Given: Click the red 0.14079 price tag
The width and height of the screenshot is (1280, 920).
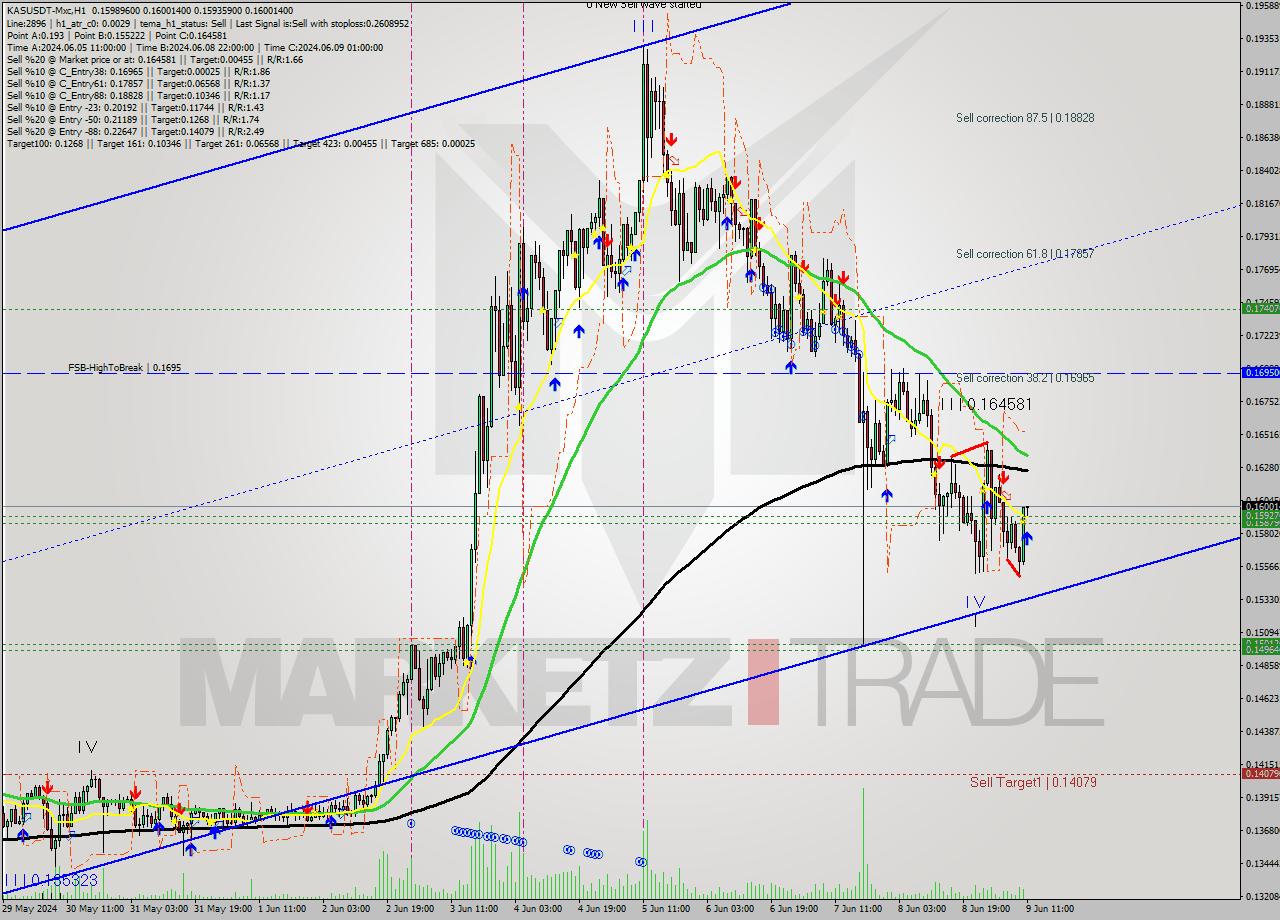Looking at the screenshot, I should point(1260,773).
